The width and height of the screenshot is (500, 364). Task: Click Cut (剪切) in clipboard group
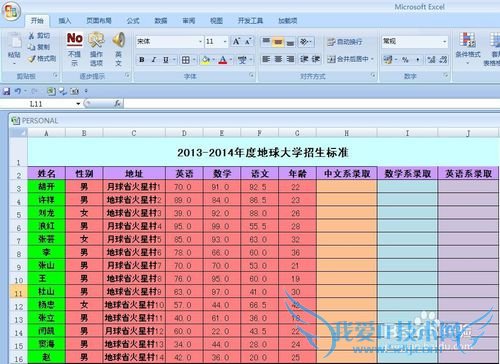tap(39, 36)
